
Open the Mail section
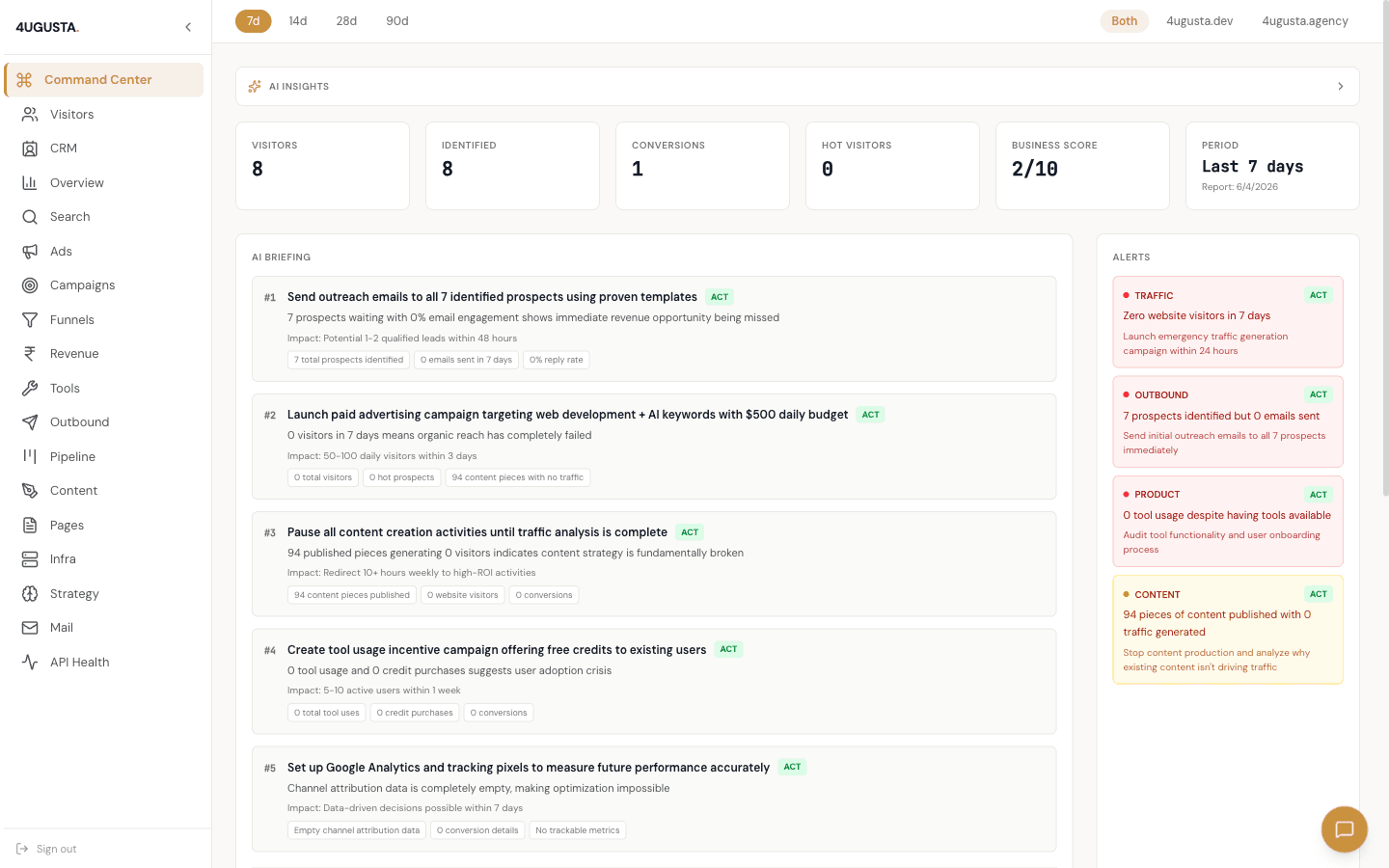(61, 627)
